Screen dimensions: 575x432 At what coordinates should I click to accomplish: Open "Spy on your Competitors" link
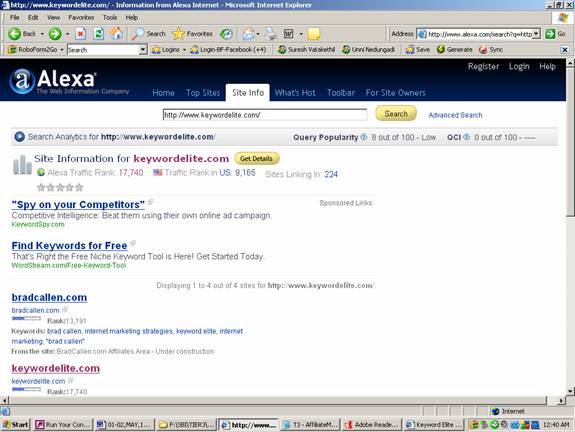(x=78, y=205)
